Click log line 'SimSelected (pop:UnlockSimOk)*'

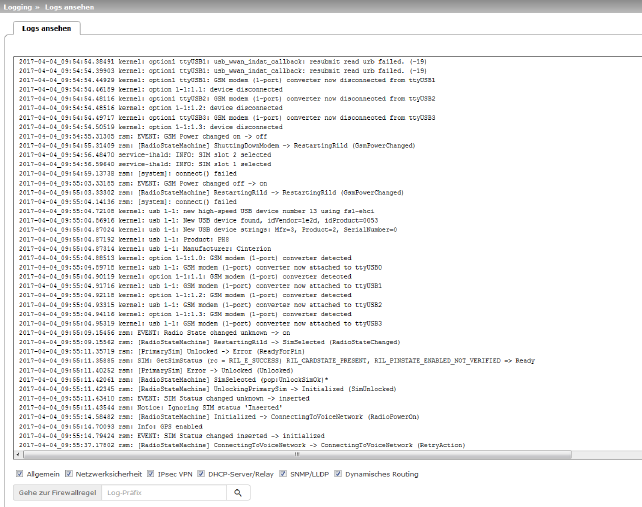[x=174, y=380]
